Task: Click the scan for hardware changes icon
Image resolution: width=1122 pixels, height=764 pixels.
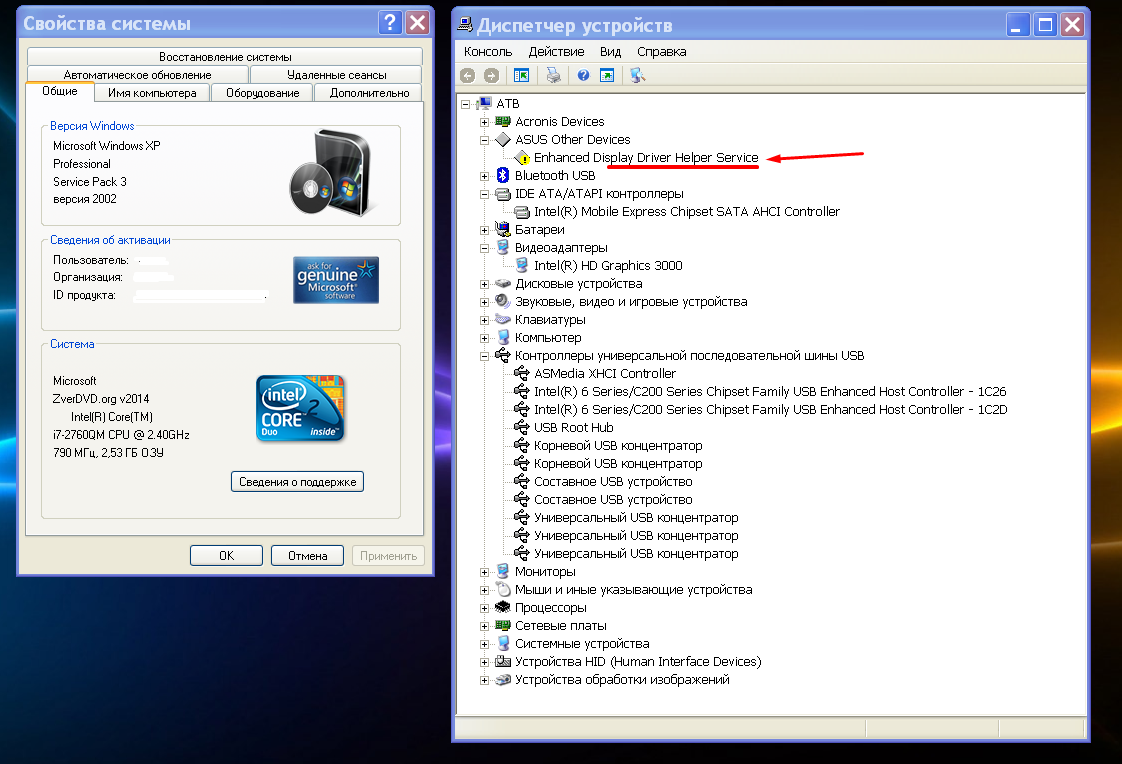Action: (x=638, y=75)
